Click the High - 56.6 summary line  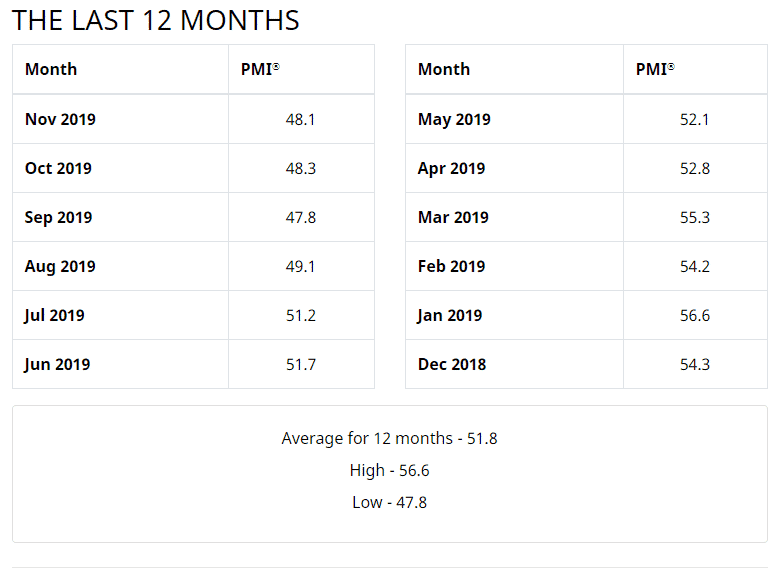click(389, 470)
